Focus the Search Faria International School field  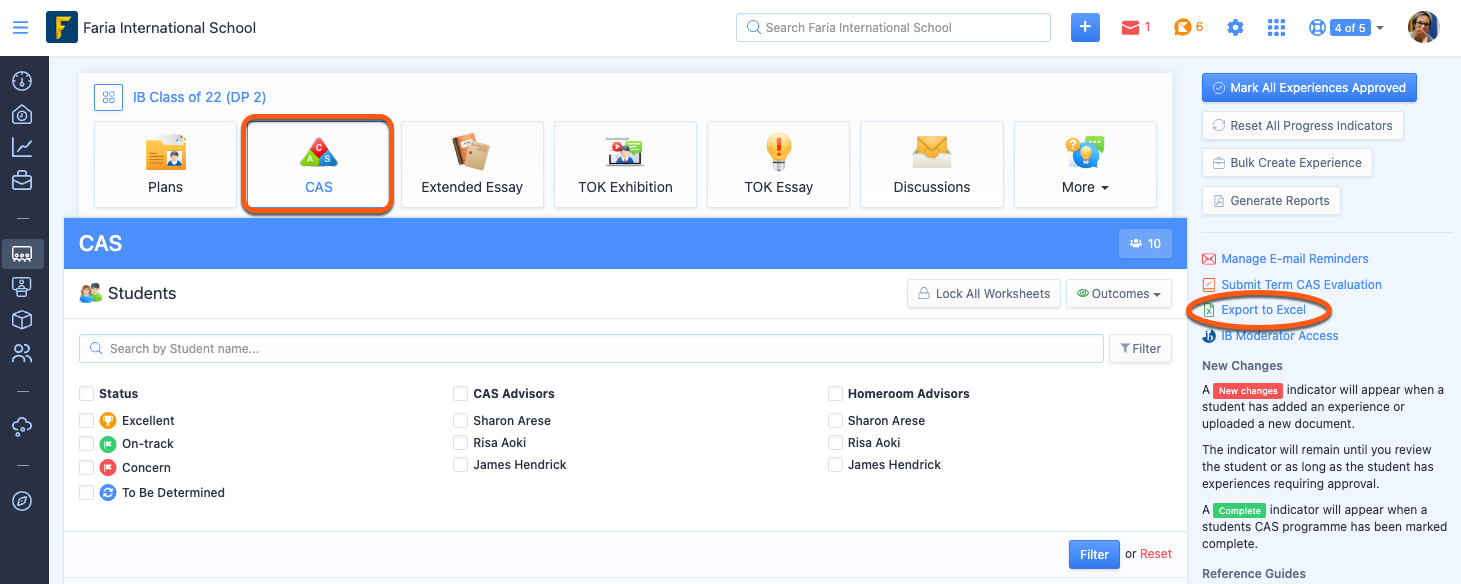pyautogui.click(x=893, y=28)
